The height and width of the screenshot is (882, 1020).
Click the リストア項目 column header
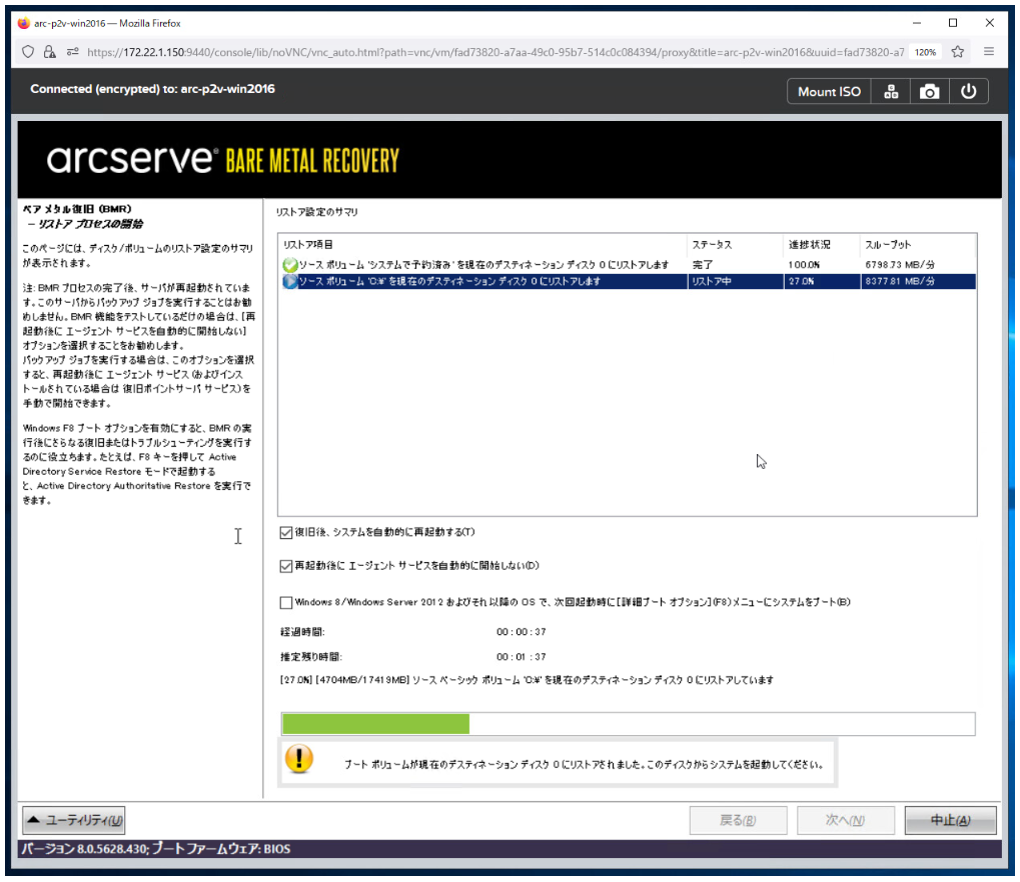pyautogui.click(x=483, y=245)
